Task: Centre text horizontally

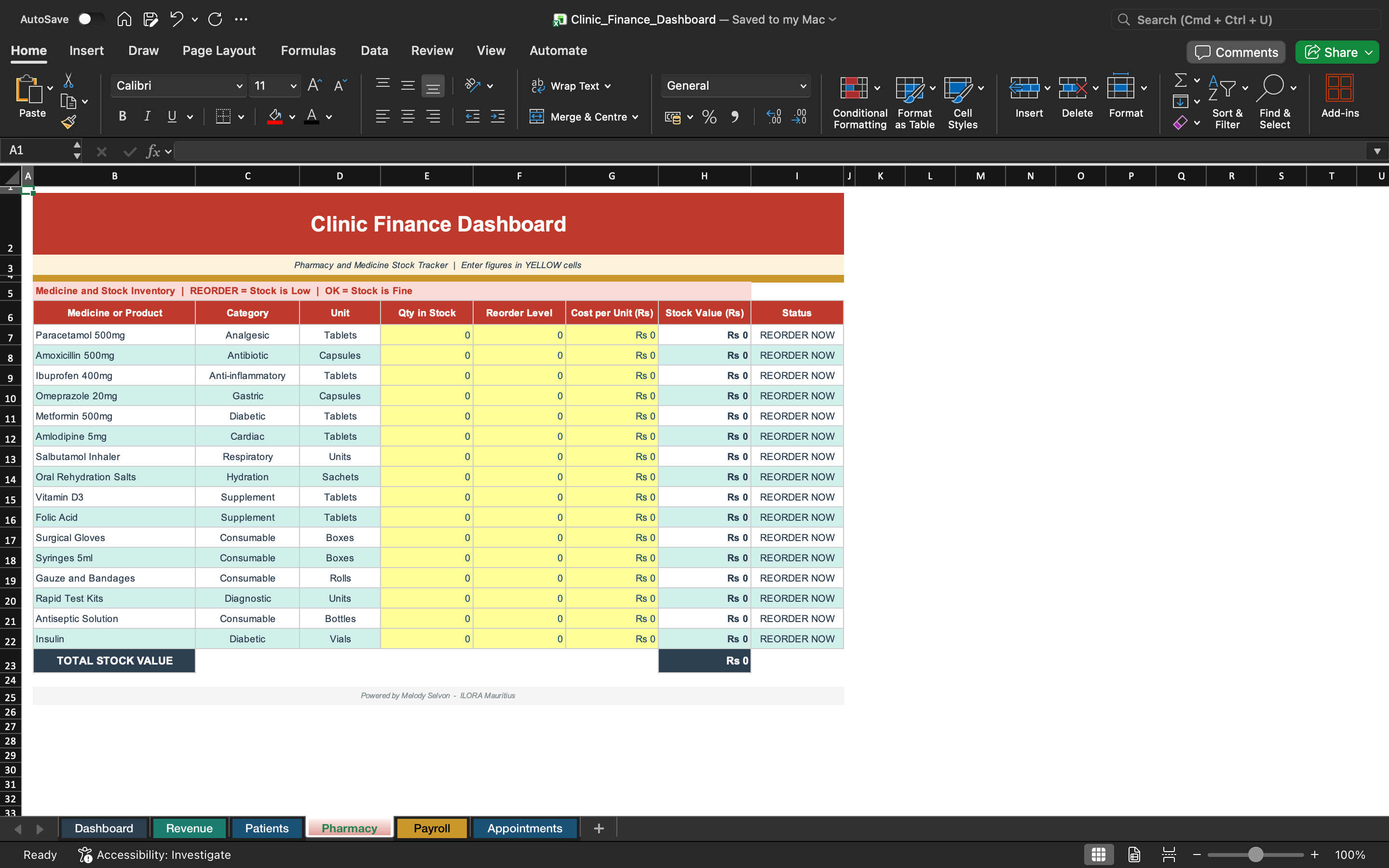Action: [x=408, y=117]
